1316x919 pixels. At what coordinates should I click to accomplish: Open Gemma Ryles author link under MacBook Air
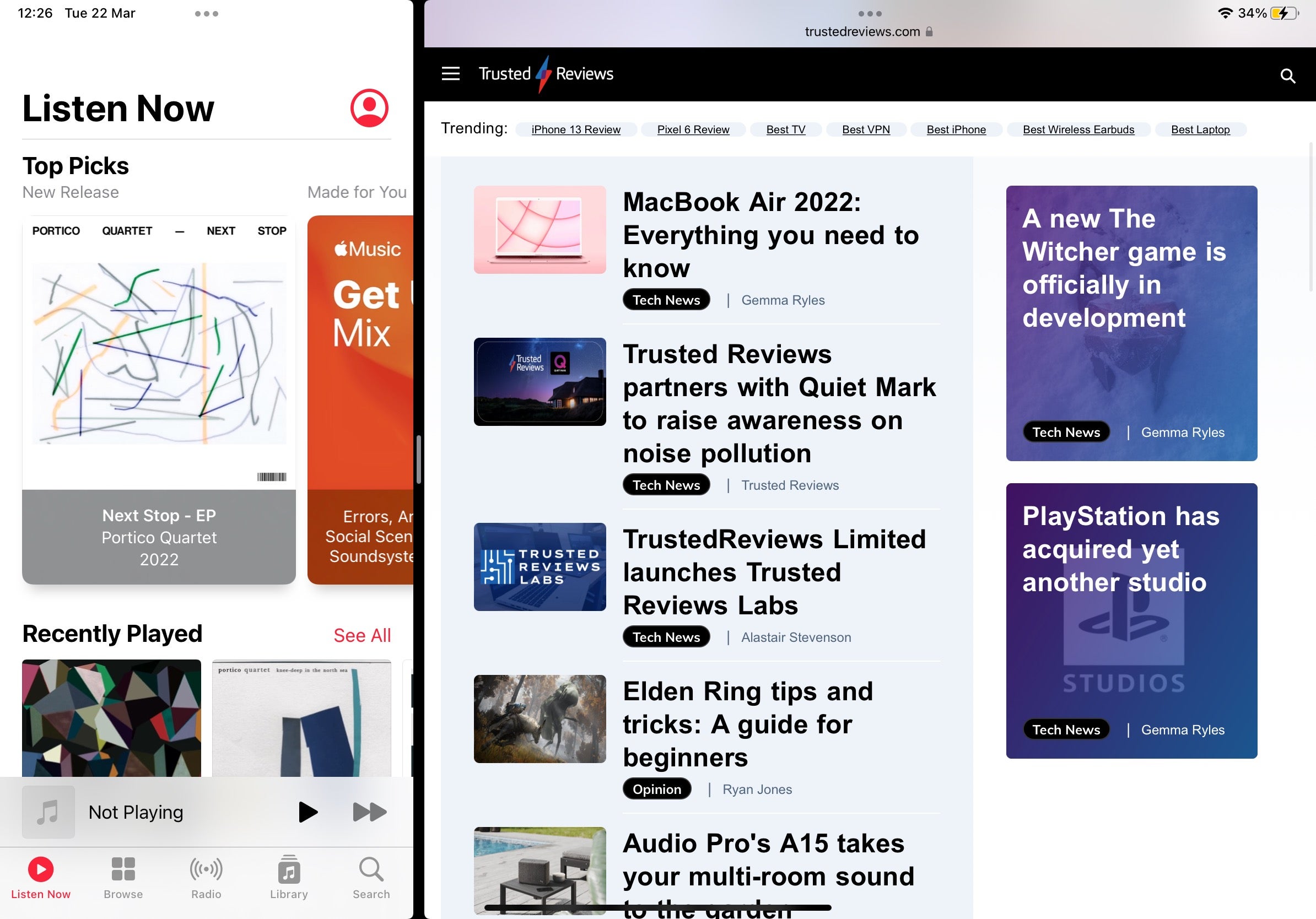[x=783, y=300]
